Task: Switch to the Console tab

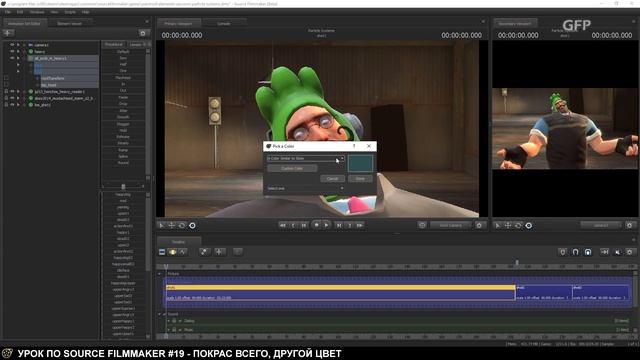Action: pyautogui.click(x=224, y=24)
